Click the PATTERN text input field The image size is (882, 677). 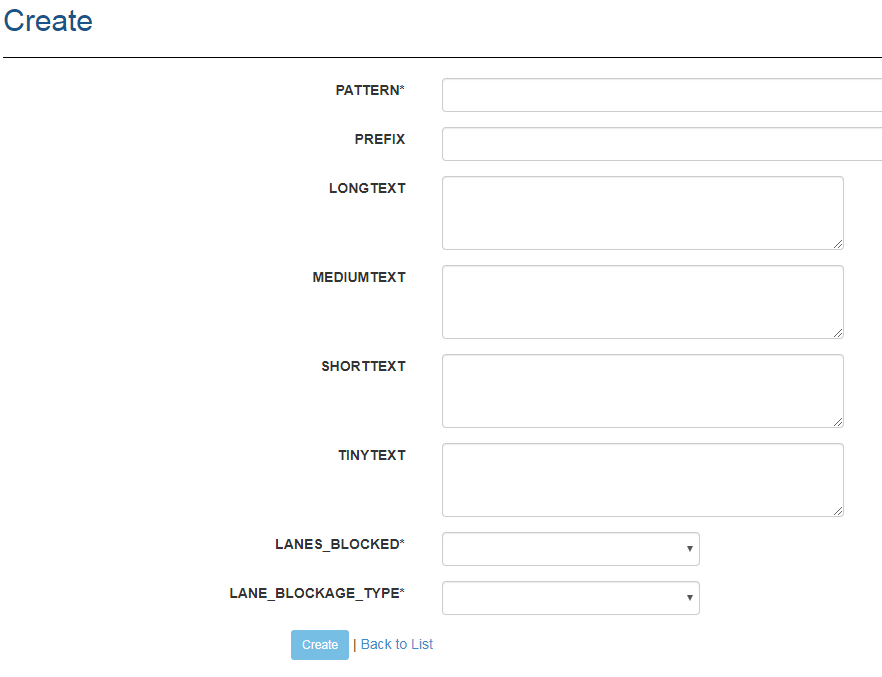[x=662, y=95]
